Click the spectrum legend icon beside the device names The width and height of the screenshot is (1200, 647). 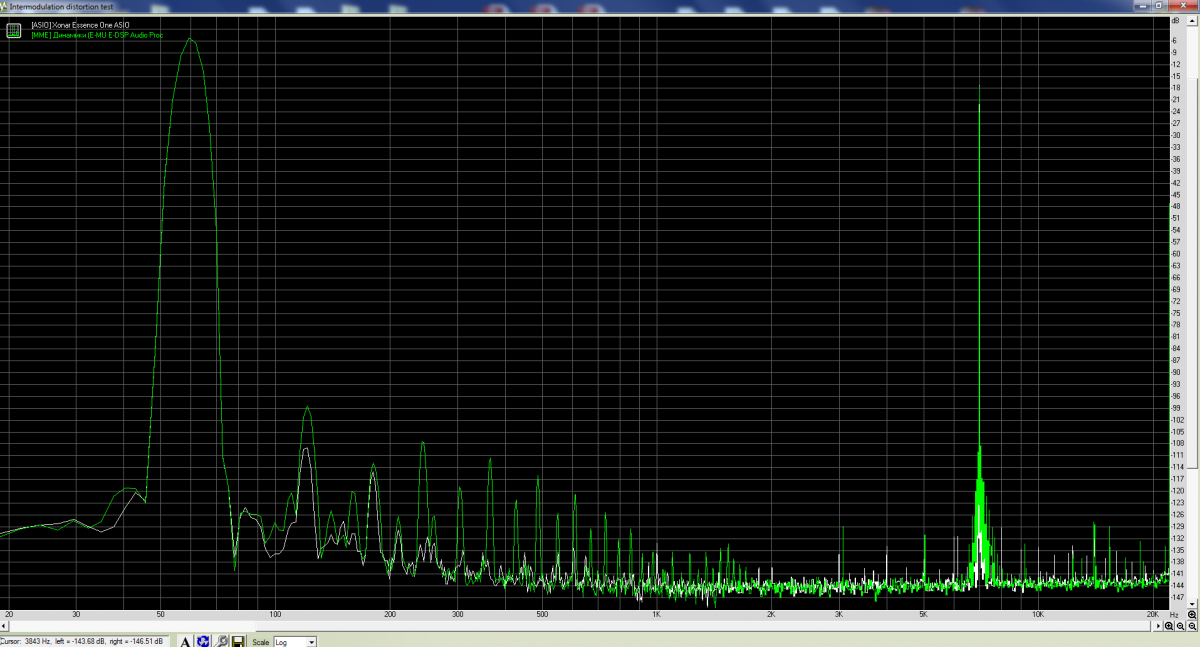point(13,30)
